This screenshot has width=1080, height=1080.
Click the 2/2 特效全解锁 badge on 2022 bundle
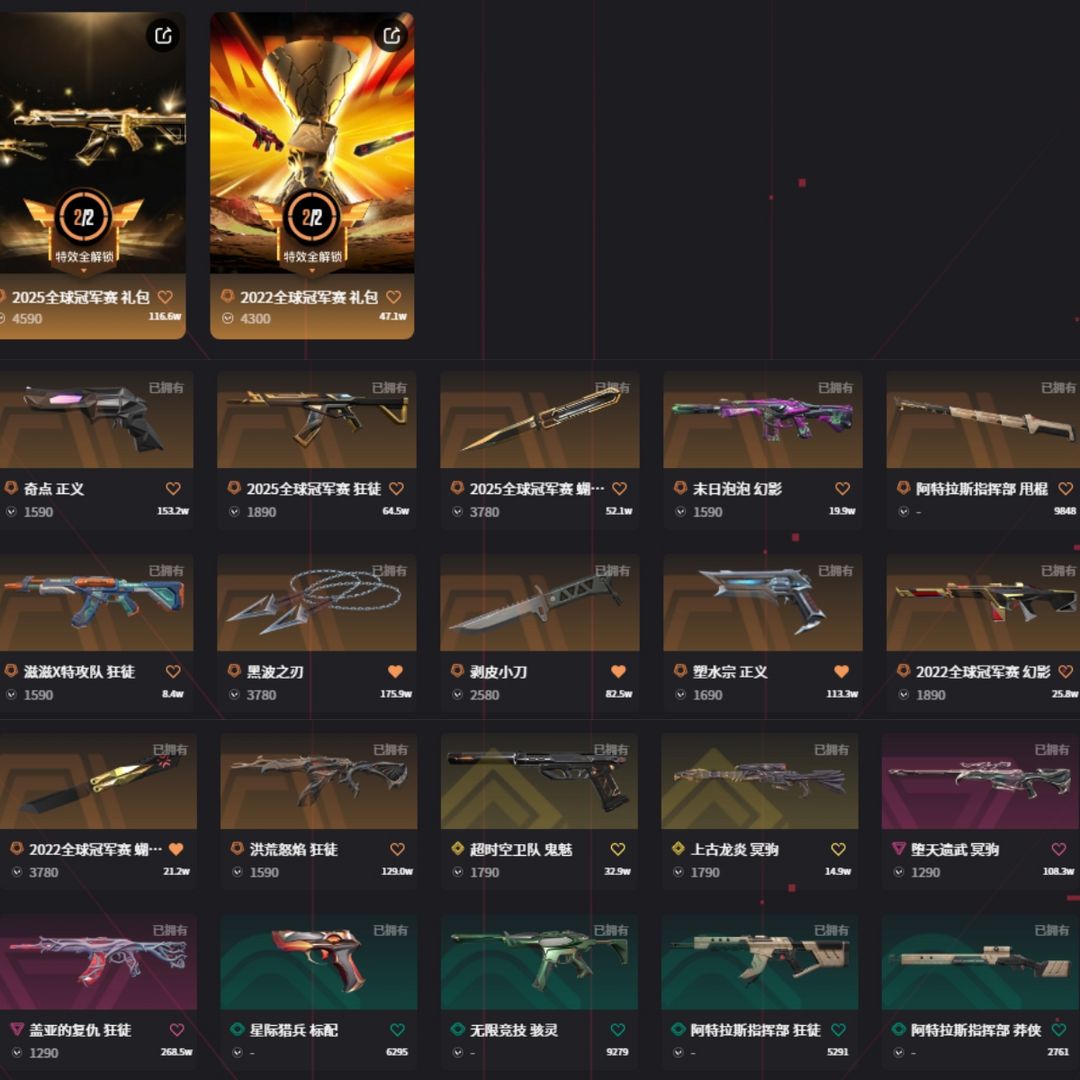click(312, 227)
